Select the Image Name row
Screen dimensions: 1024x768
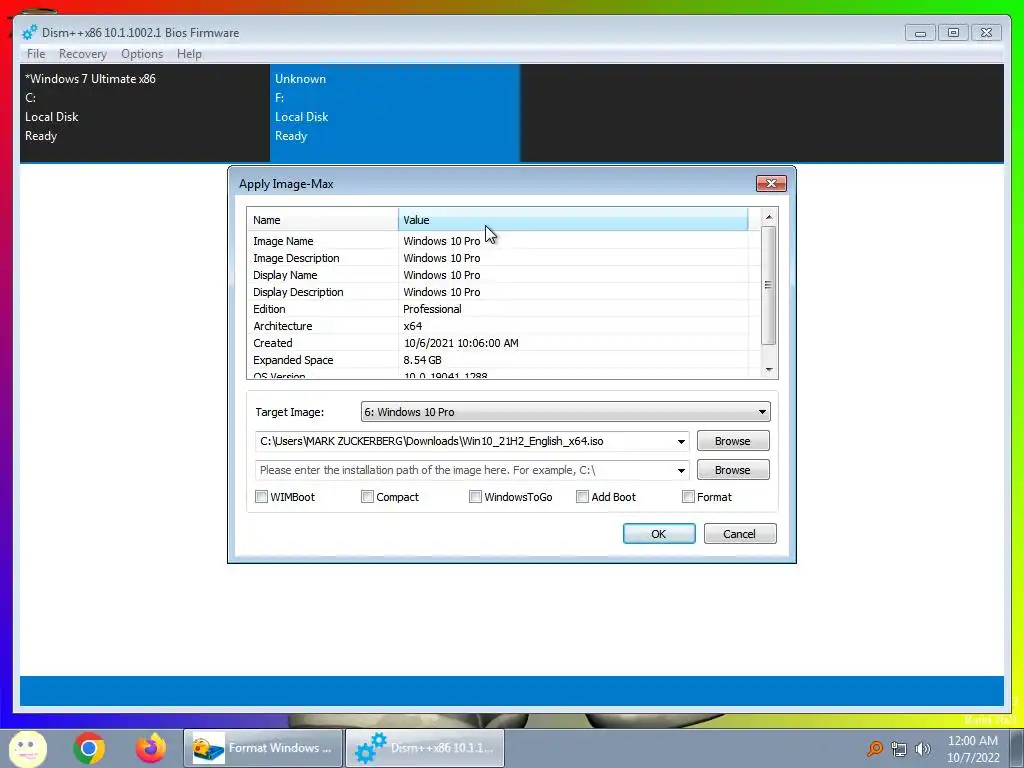coord(503,241)
